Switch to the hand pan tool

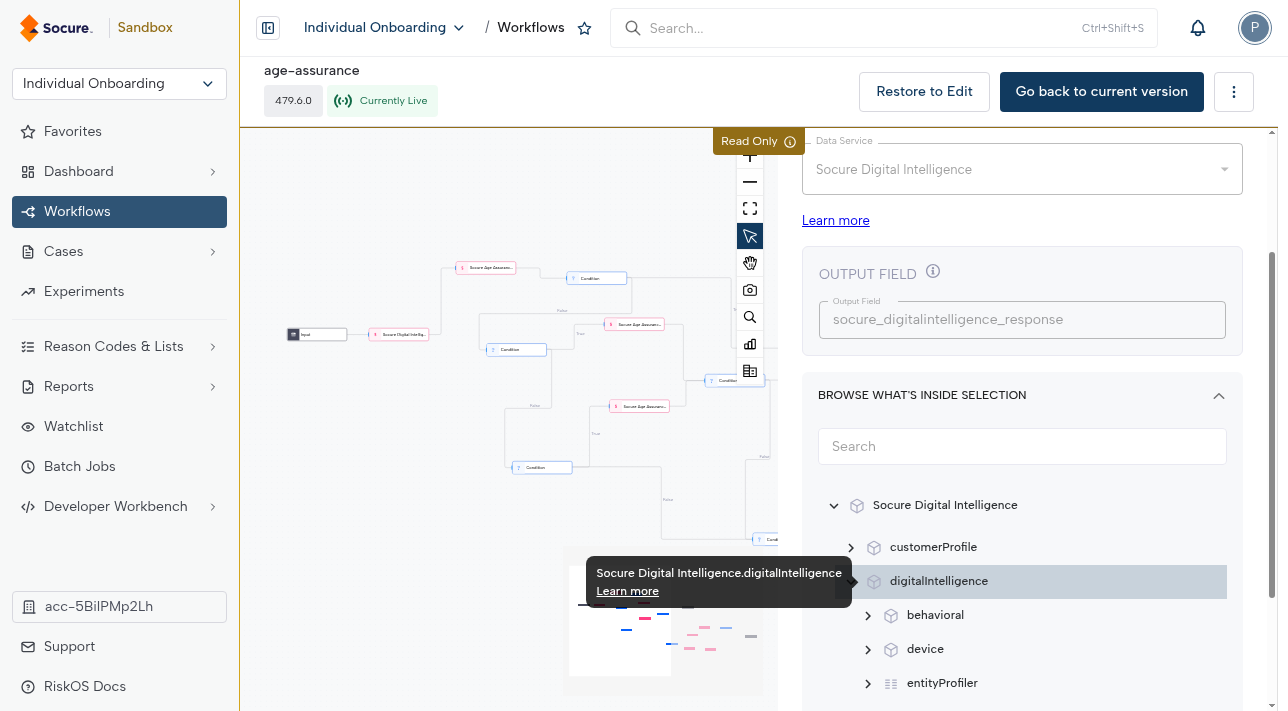pos(750,263)
